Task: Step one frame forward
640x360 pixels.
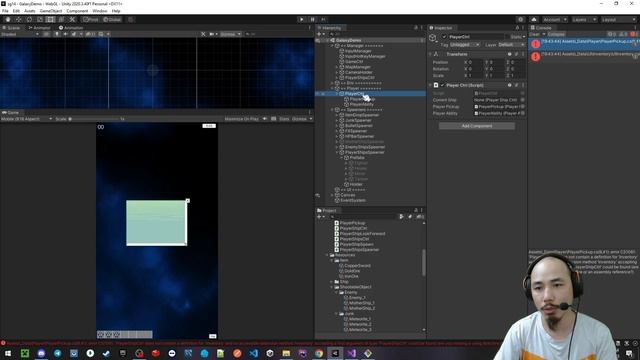Action: pyautogui.click(x=323, y=19)
